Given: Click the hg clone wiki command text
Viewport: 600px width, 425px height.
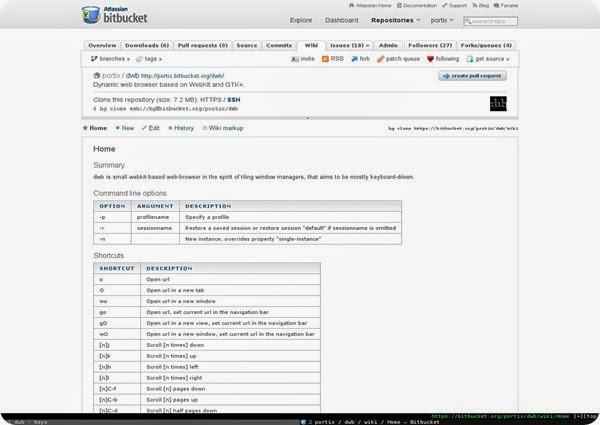Looking at the screenshot, I should coord(453,129).
